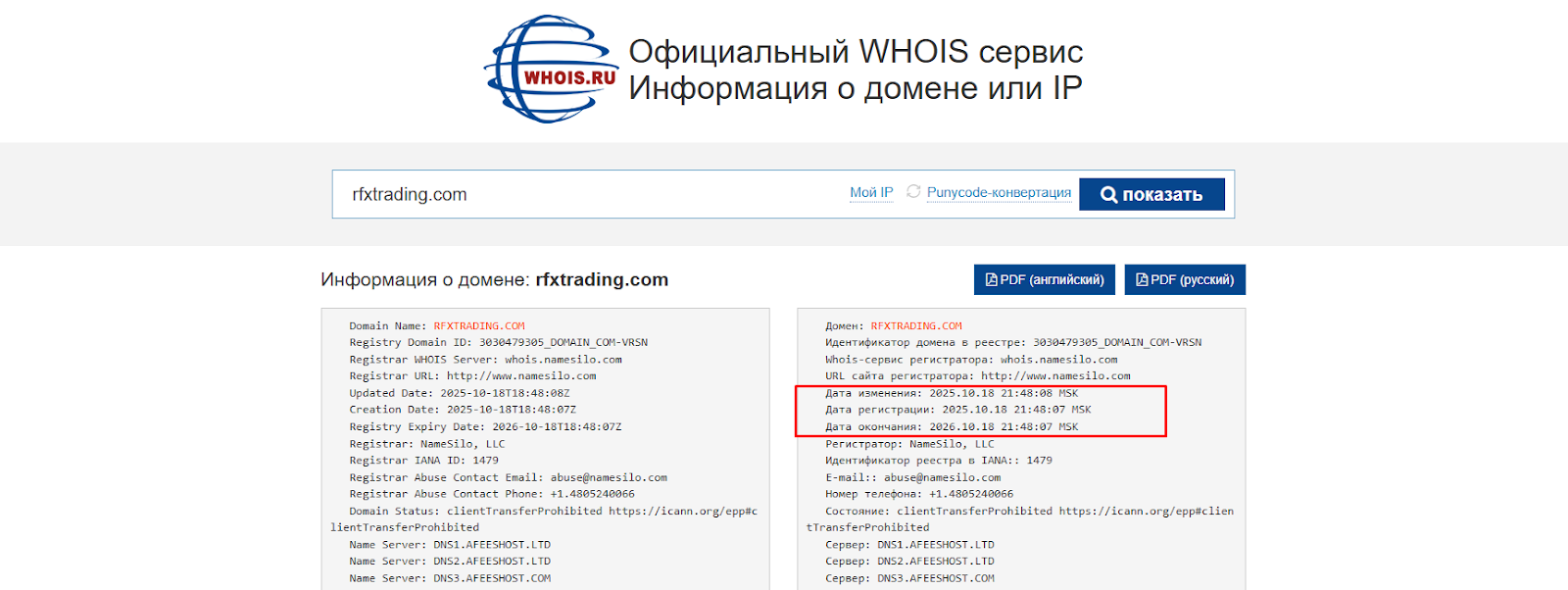Select E-mail abuse@namesilo.com line
This screenshot has height=590, width=1568.
[913, 478]
